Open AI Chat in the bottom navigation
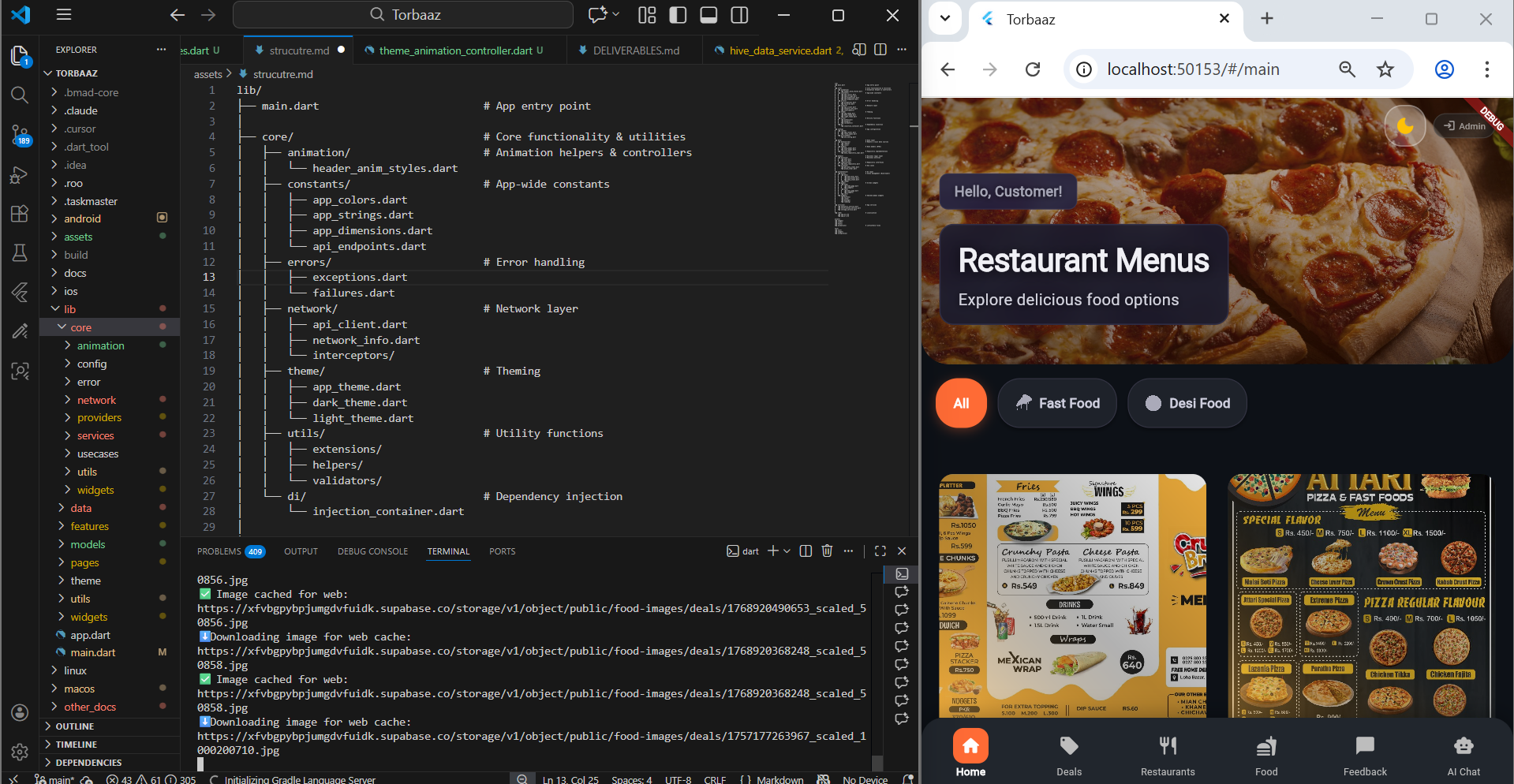This screenshot has height=784, width=1514. pos(1463,755)
